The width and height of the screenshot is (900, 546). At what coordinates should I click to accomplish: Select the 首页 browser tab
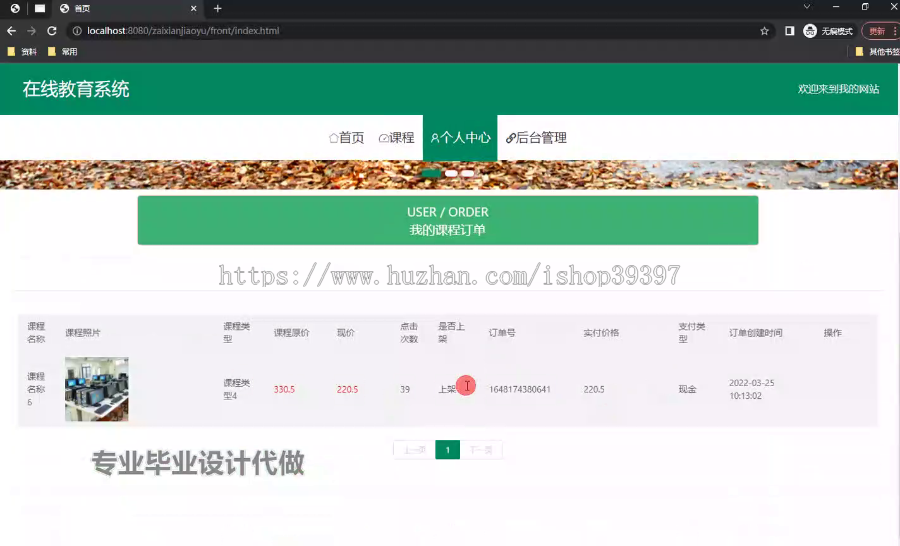pos(128,9)
